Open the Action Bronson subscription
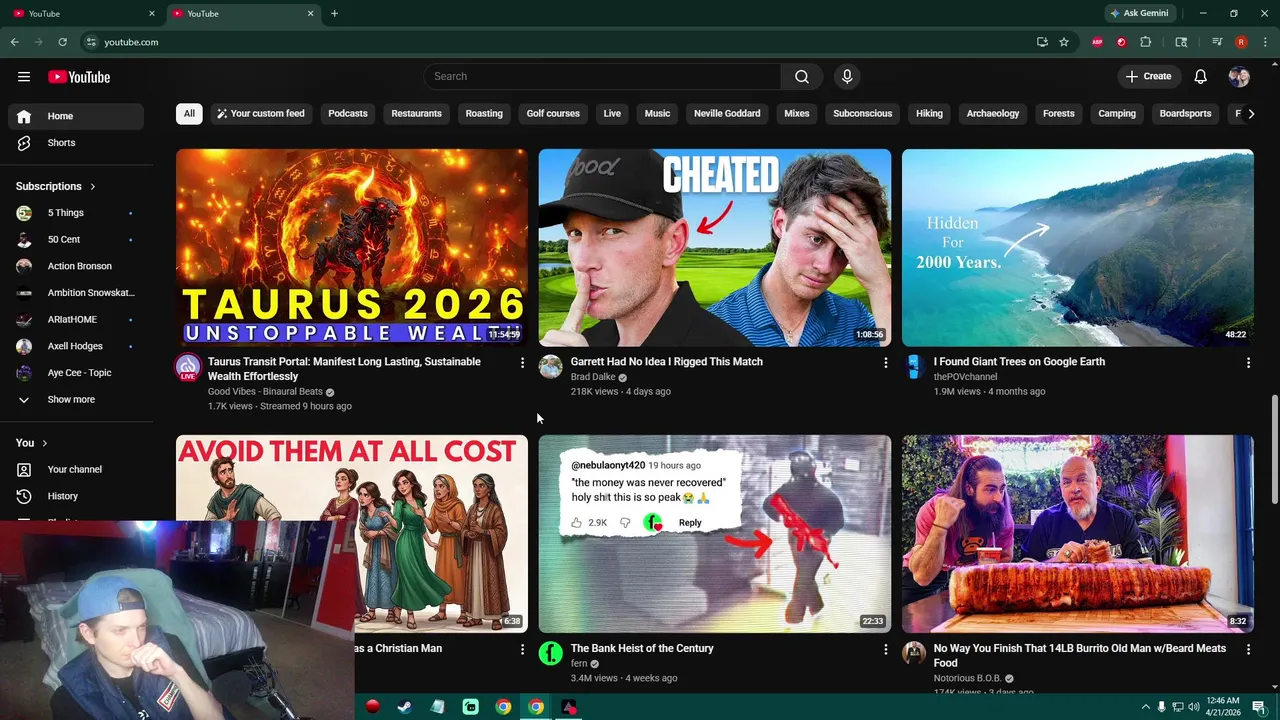Image resolution: width=1280 pixels, height=720 pixels. tap(76, 266)
